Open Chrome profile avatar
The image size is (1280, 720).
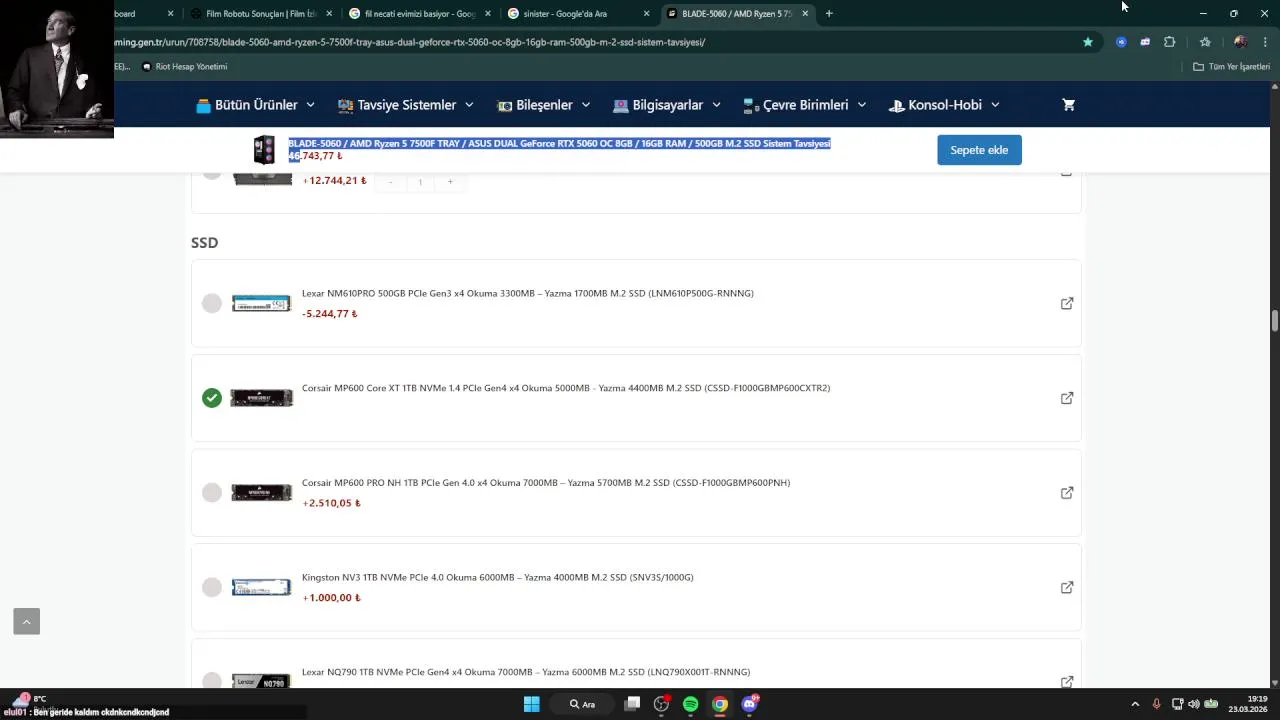(1240, 42)
